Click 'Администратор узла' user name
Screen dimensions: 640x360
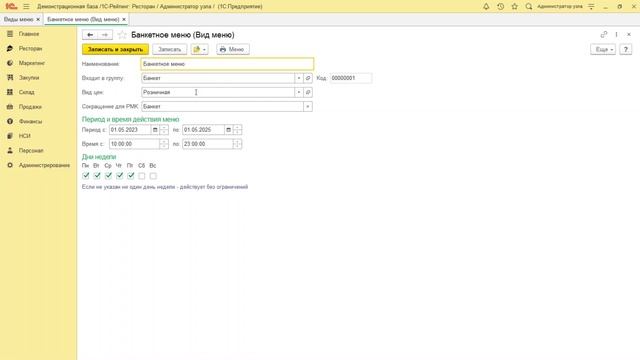pyautogui.click(x=560, y=7)
